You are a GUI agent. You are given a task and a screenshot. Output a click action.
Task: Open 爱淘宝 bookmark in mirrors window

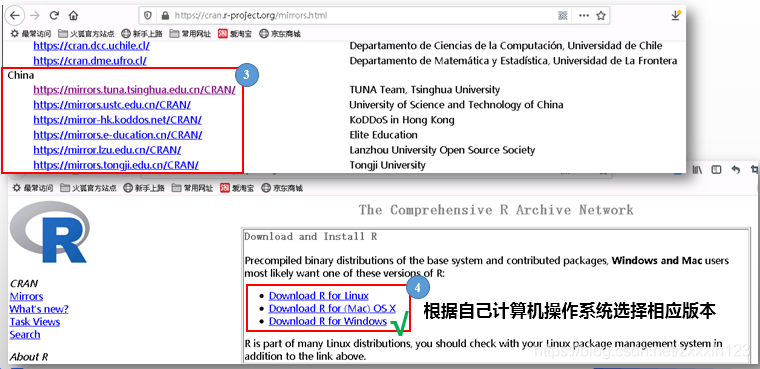click(x=235, y=33)
